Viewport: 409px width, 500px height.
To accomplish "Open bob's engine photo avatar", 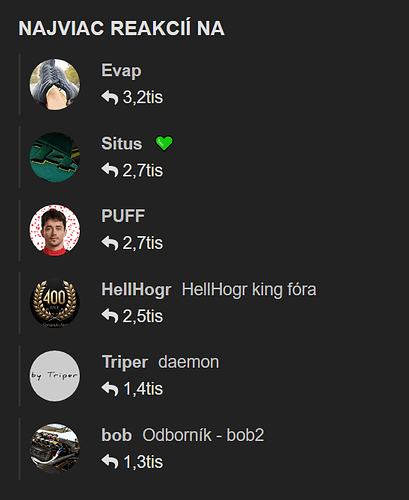I will pos(55,448).
